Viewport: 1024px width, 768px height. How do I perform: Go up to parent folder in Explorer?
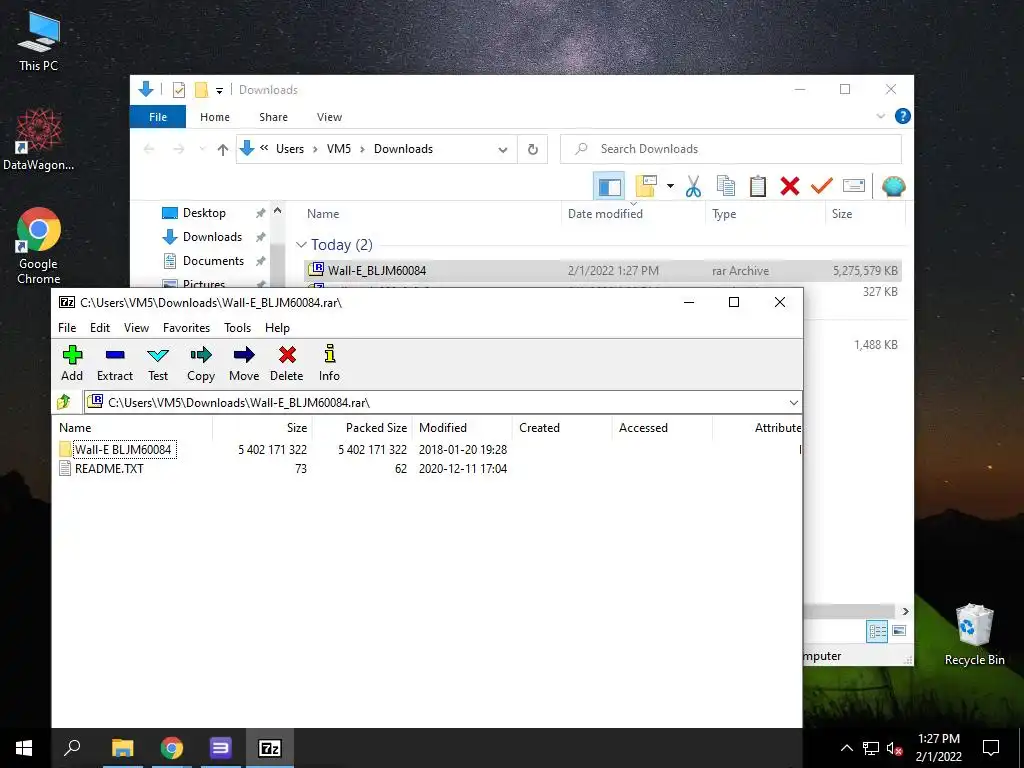click(x=223, y=150)
